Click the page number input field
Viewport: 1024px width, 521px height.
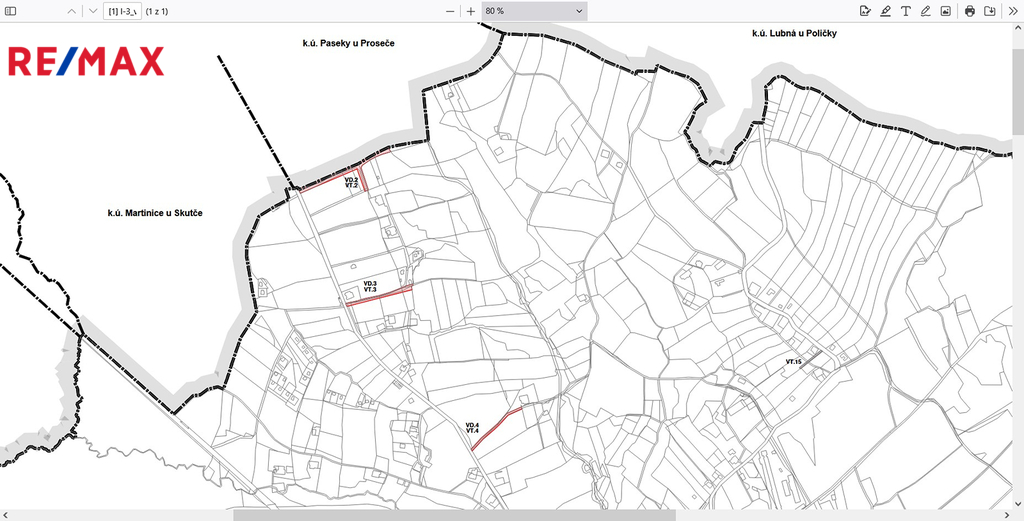(x=122, y=11)
